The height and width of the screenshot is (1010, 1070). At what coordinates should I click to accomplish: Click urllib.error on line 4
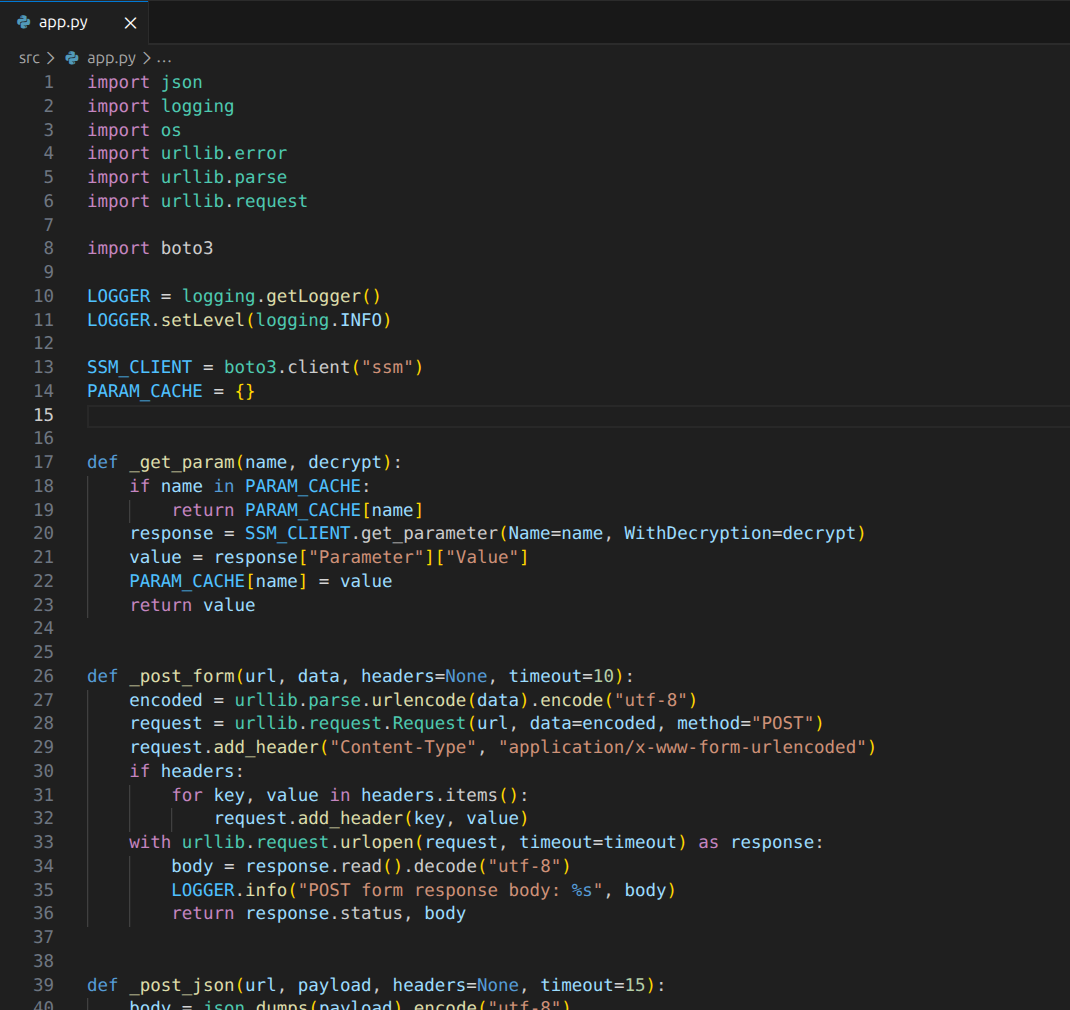[224, 154]
